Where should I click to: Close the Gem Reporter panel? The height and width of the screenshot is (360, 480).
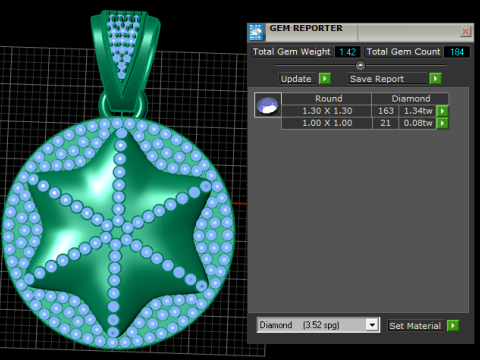click(465, 32)
